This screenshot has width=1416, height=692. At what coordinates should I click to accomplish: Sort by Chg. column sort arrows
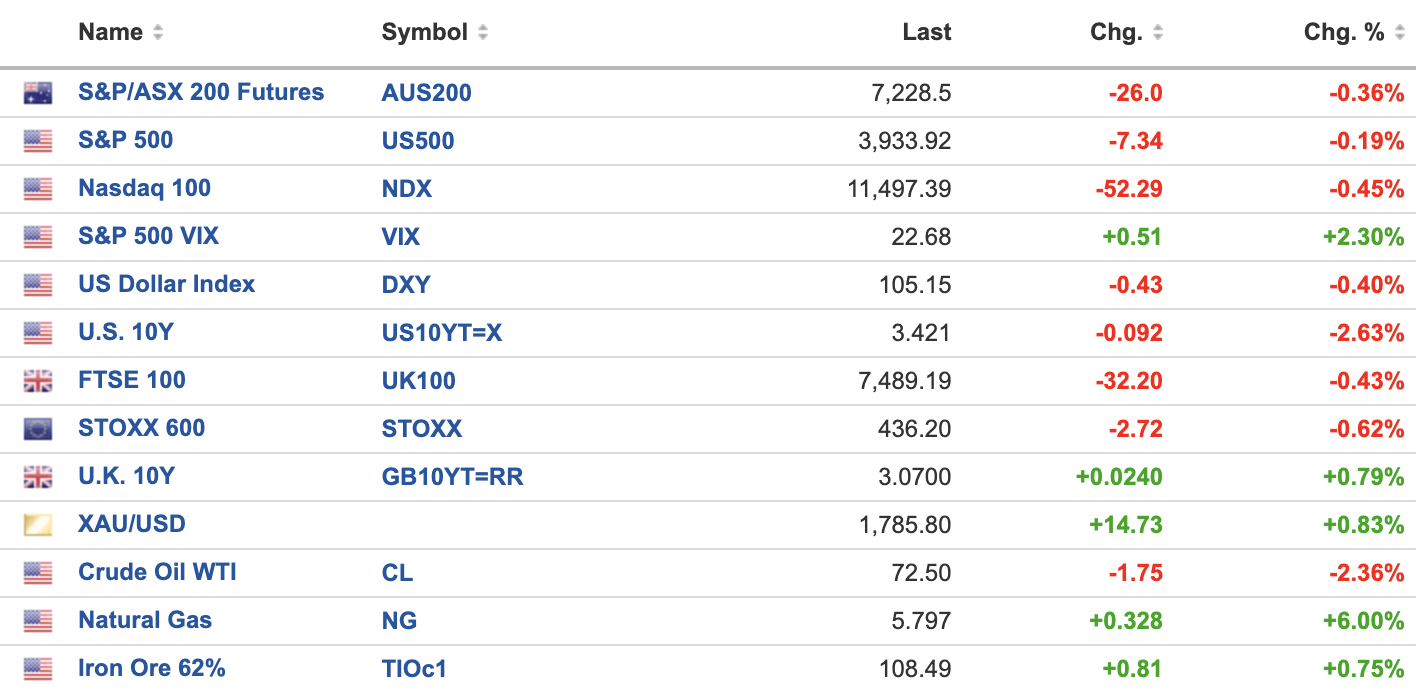pyautogui.click(x=1158, y=33)
